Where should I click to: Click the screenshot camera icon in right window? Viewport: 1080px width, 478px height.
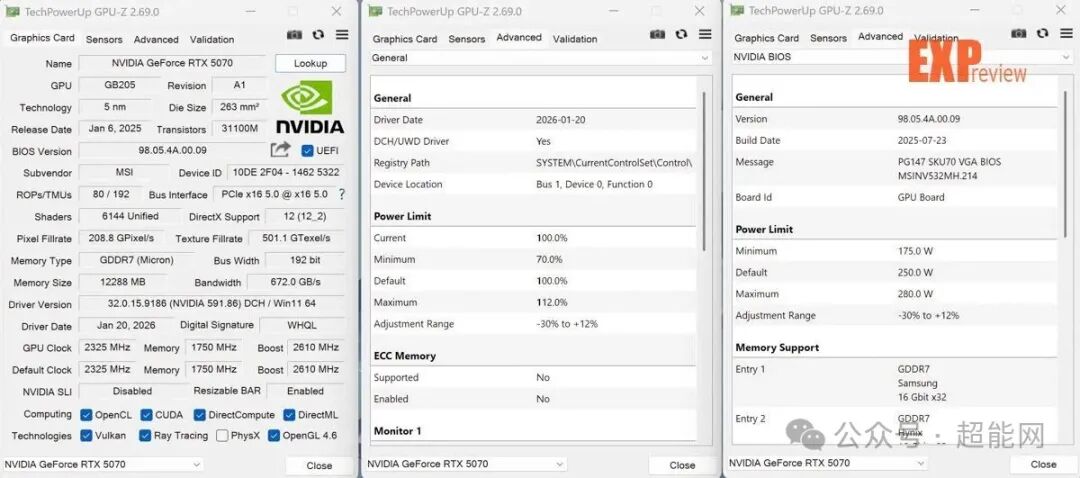coord(1019,33)
